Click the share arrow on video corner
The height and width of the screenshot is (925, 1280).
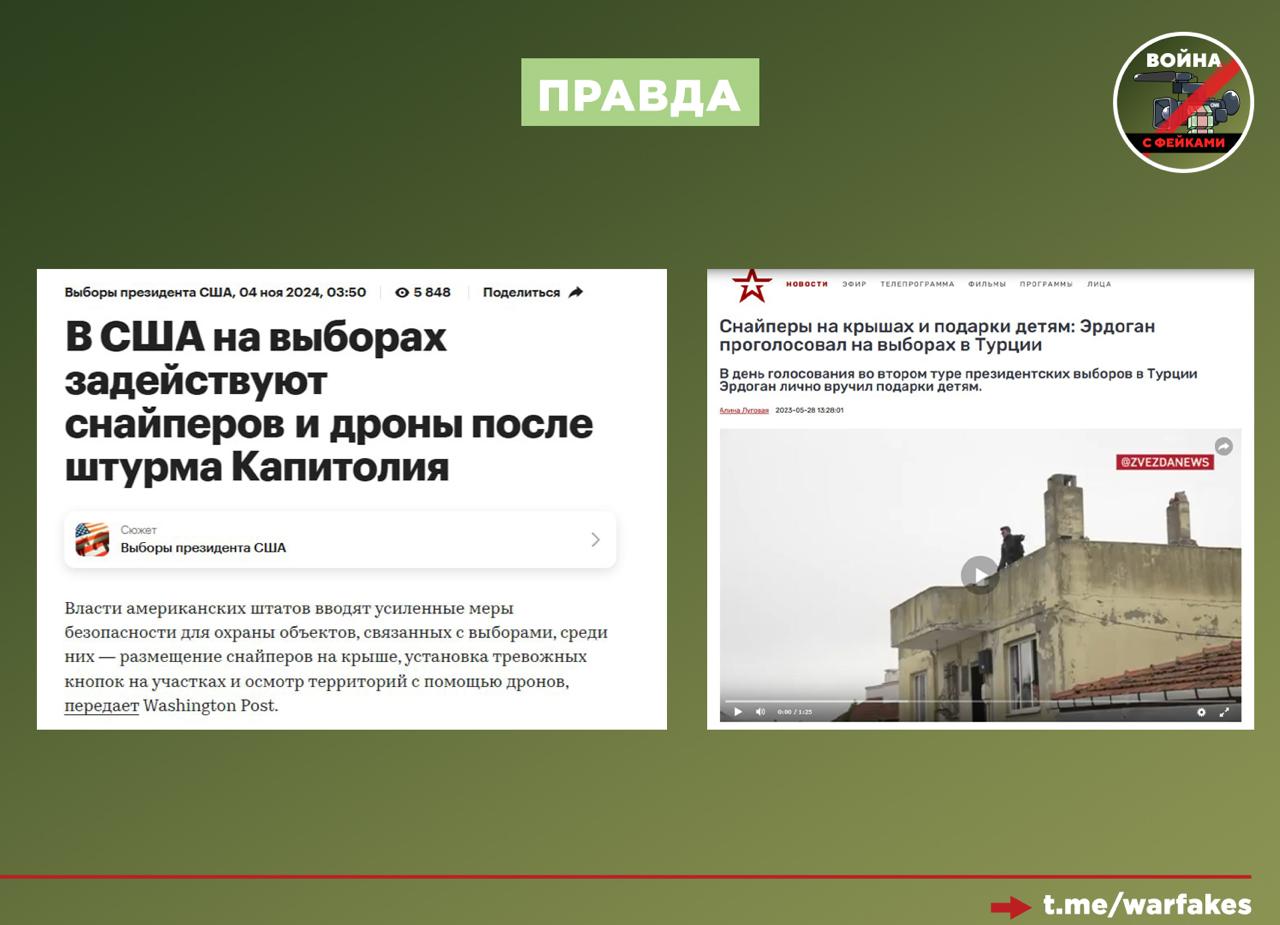(x=1223, y=446)
